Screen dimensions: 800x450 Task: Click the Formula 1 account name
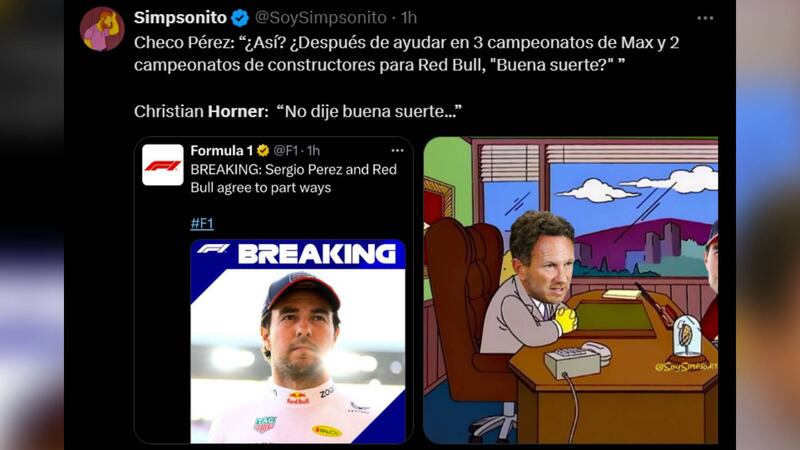(x=221, y=151)
